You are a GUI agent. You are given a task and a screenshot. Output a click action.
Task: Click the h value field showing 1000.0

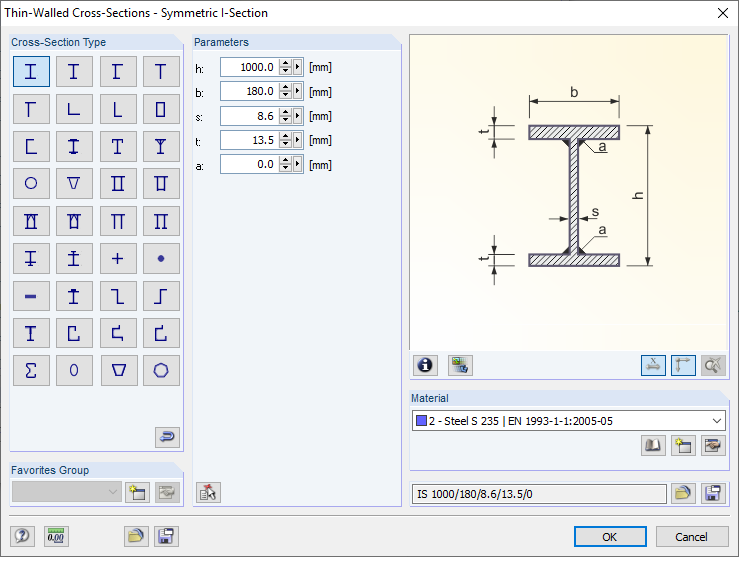click(x=250, y=67)
